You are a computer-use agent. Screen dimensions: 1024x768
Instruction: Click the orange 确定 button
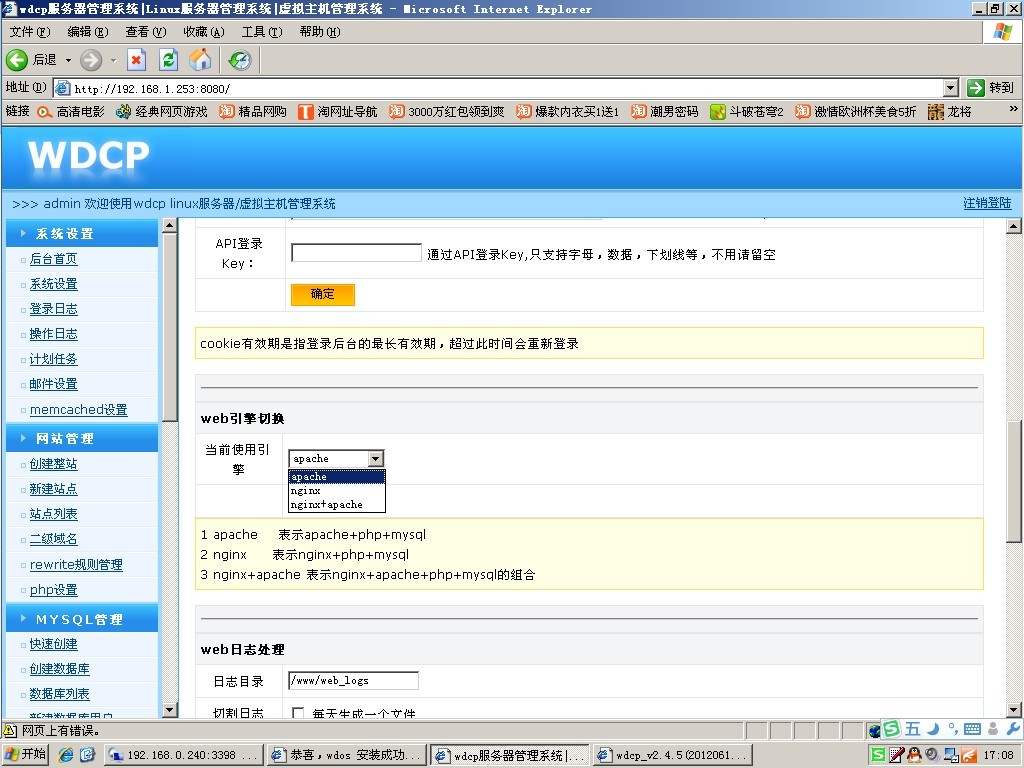pyautogui.click(x=322, y=295)
